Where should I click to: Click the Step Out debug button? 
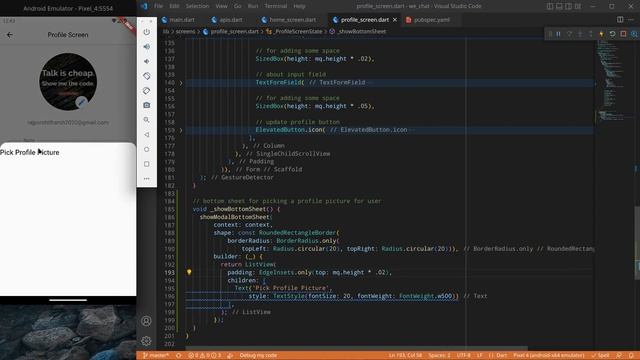pyautogui.click(x=591, y=34)
